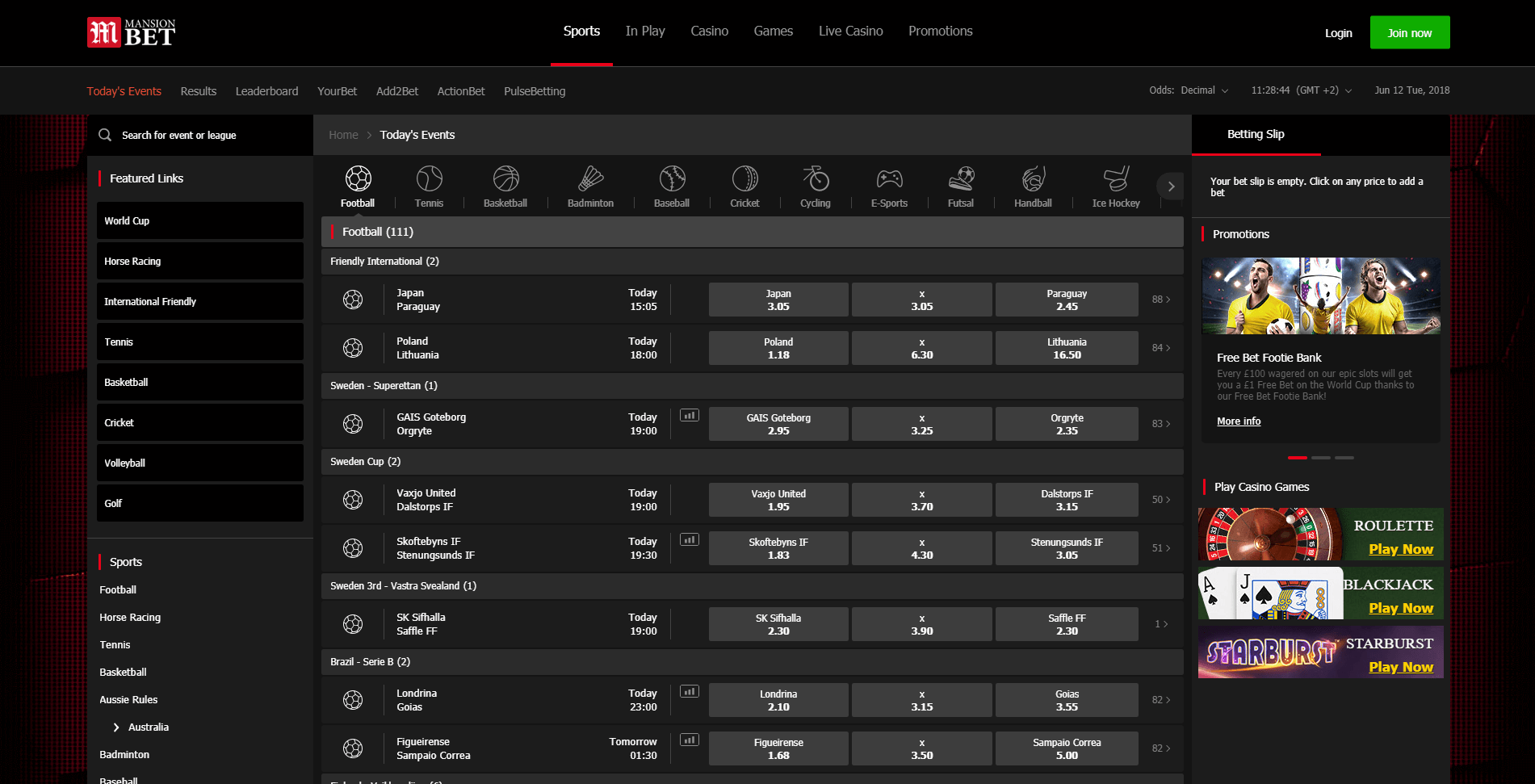The image size is (1535, 784).
Task: Select the Futsal sport icon
Action: pos(961,178)
